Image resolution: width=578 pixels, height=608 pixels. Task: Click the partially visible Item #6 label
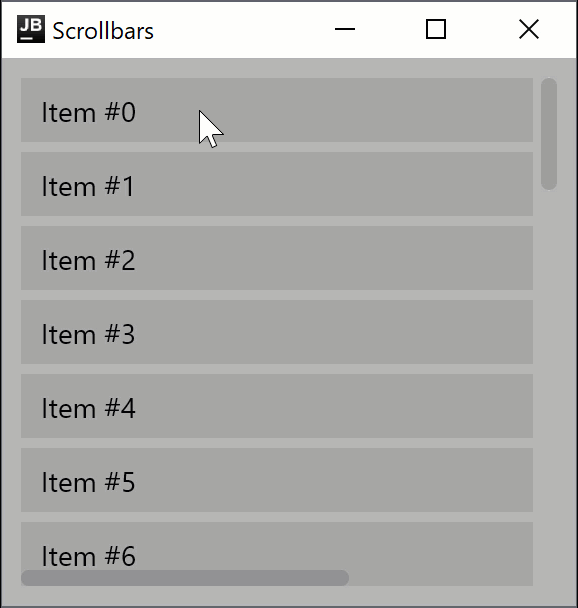[x=89, y=556]
